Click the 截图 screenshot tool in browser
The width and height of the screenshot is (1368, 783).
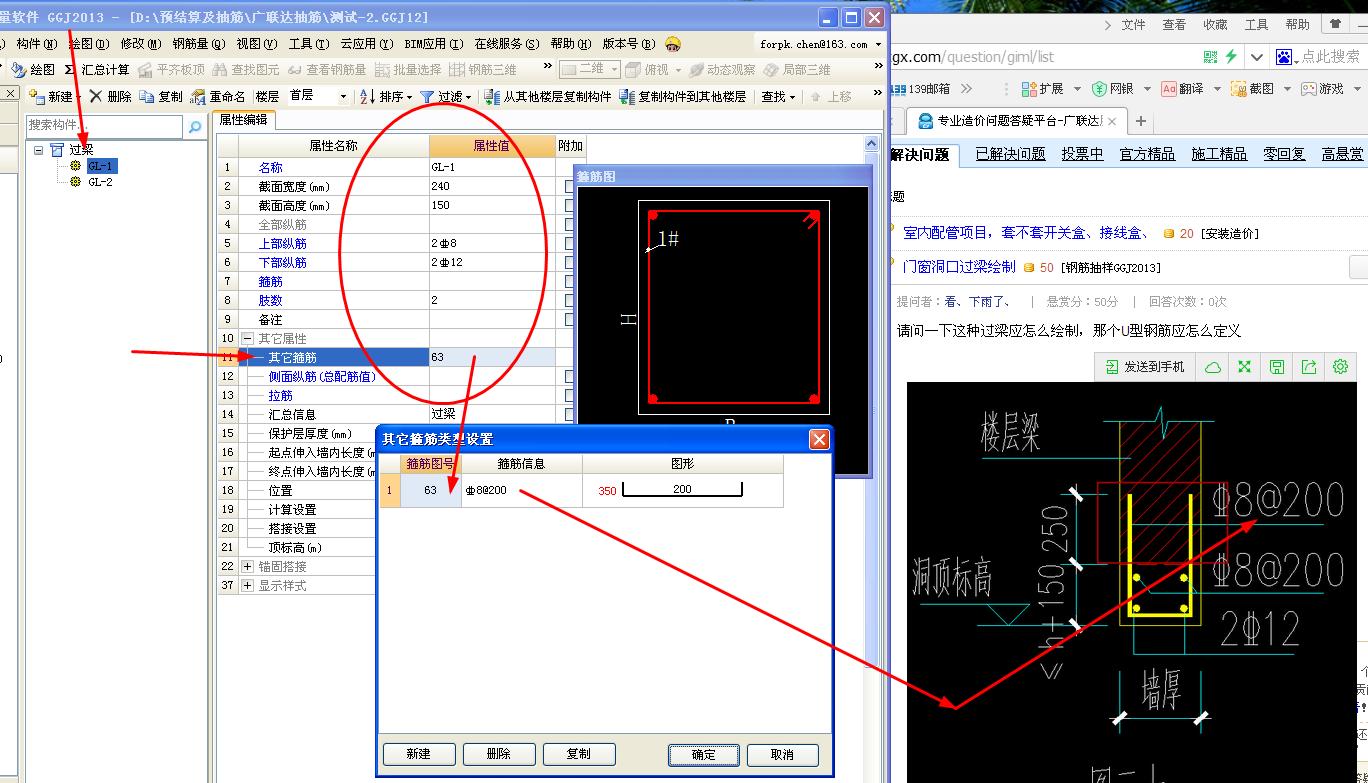click(x=1252, y=89)
